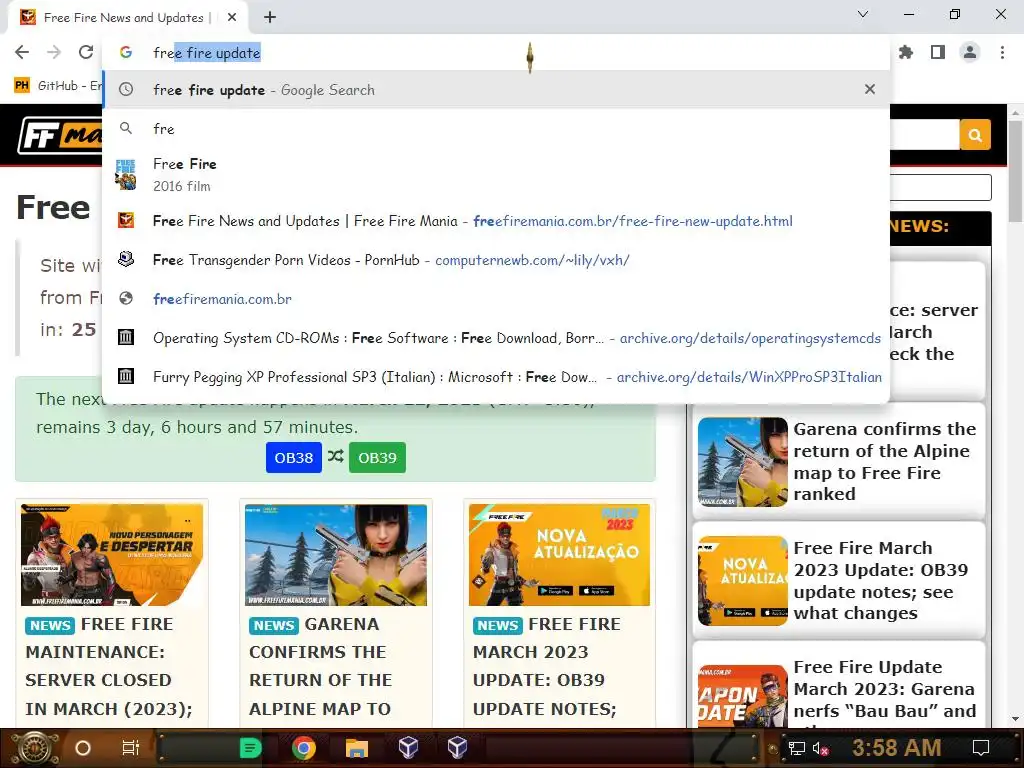
Task: Open the first cube app on taskbar
Action: coord(408,748)
